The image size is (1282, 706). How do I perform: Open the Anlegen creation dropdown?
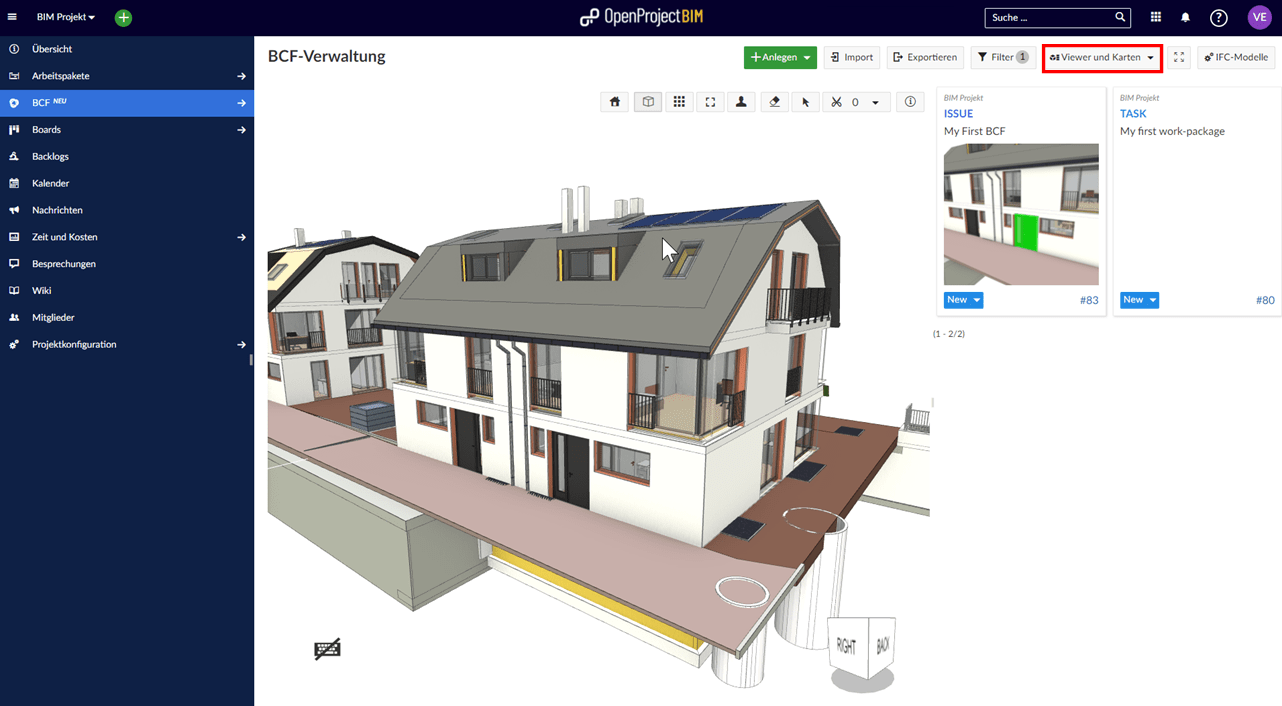[x=780, y=57]
